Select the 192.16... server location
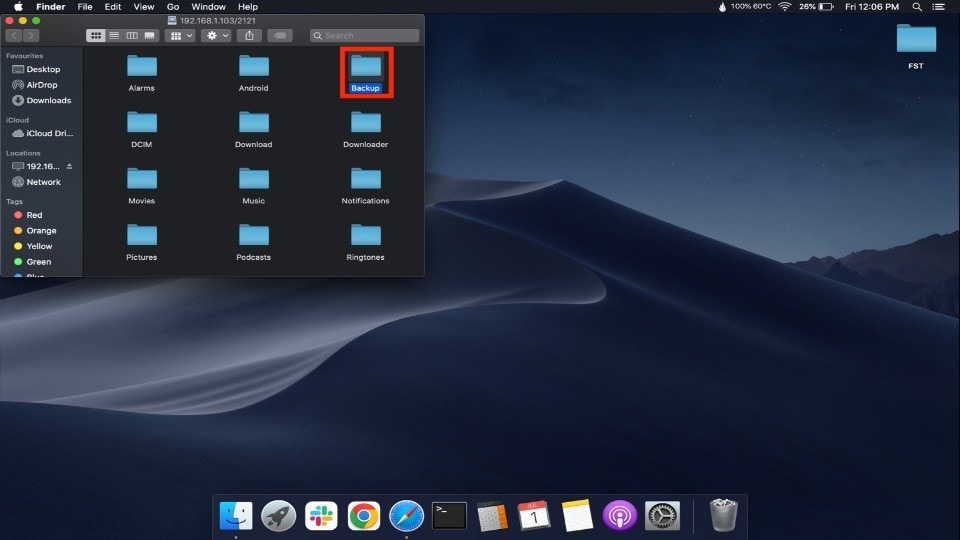 pyautogui.click(x=36, y=166)
